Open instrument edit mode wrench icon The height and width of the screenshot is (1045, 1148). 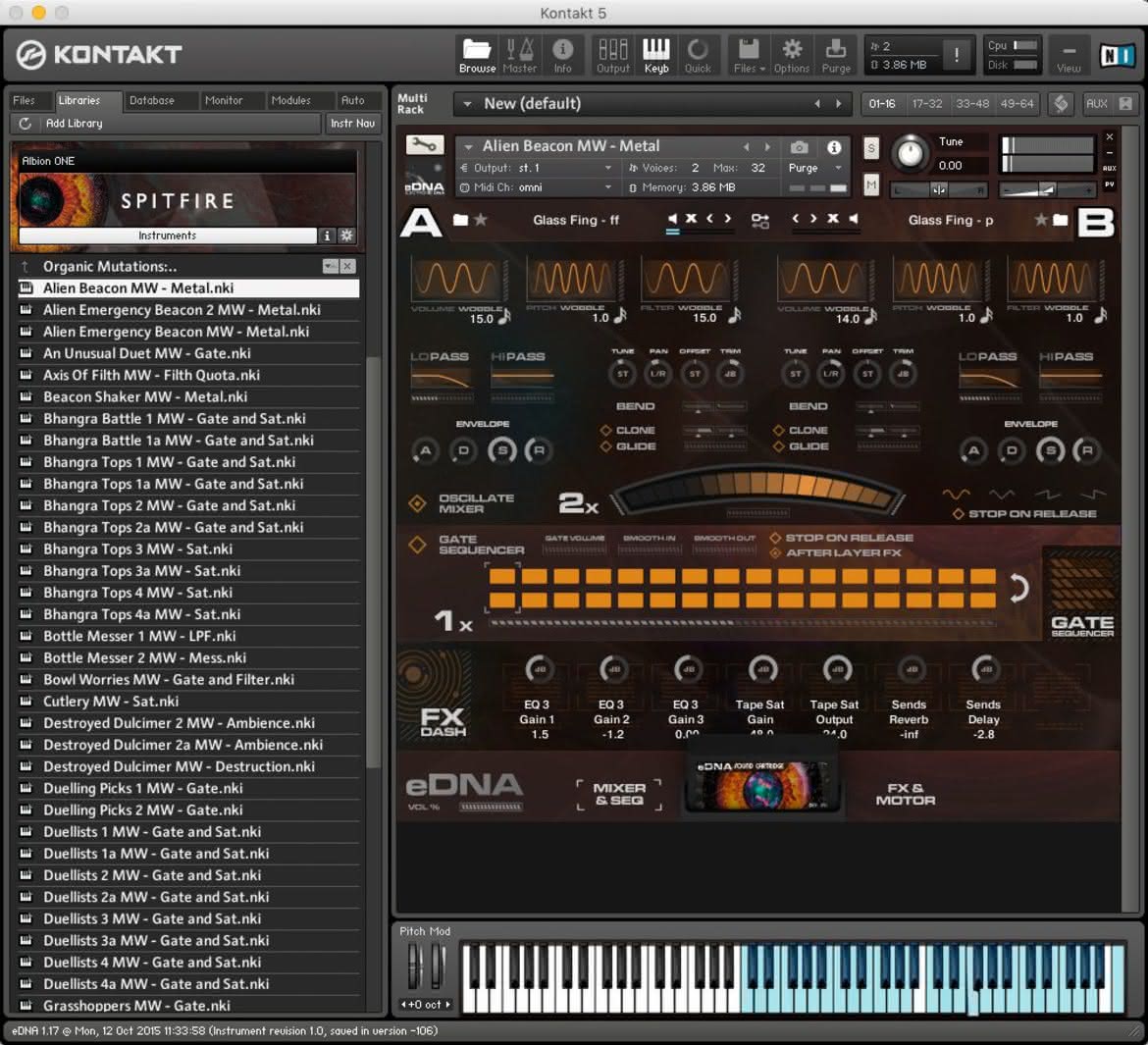[x=425, y=145]
